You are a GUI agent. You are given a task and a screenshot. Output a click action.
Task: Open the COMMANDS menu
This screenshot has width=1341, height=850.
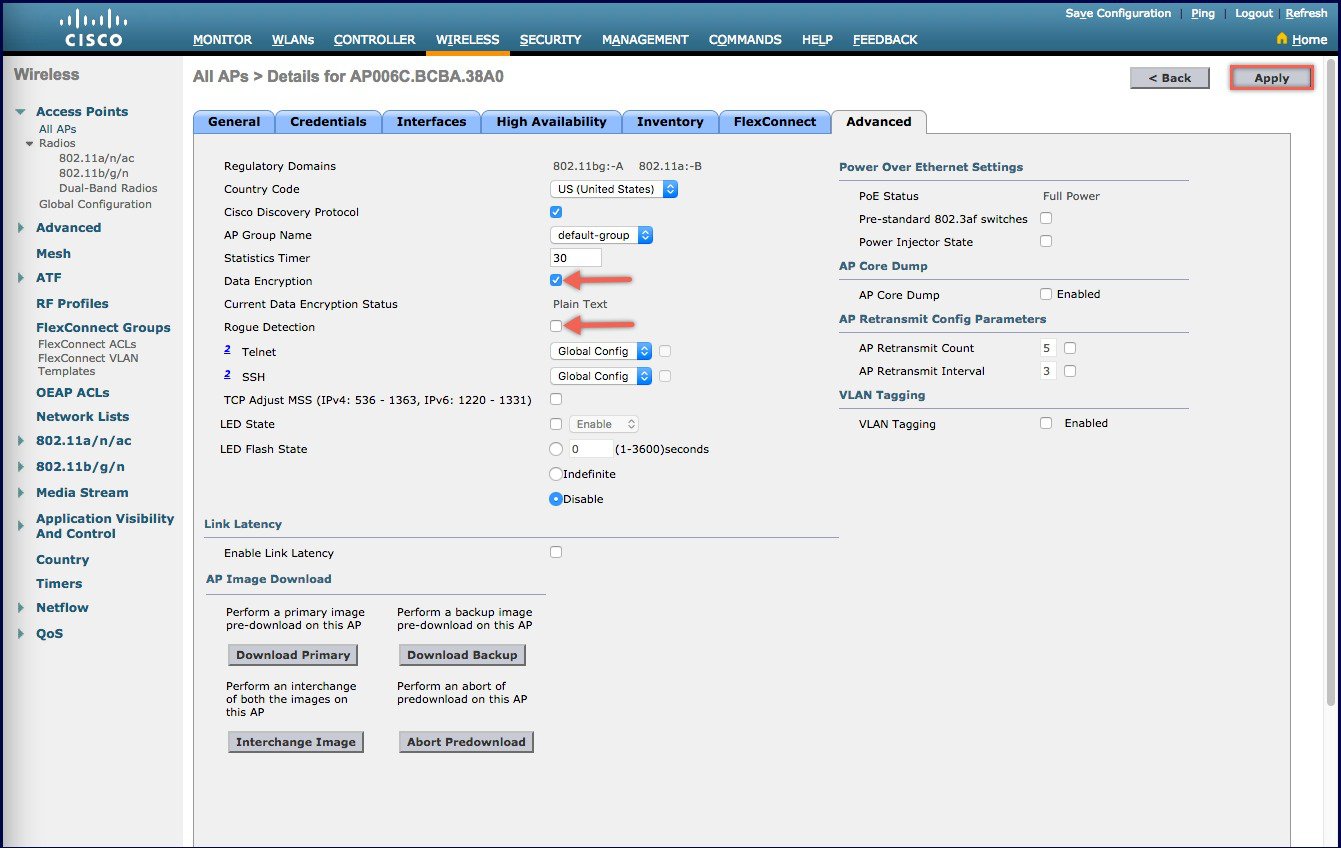click(x=745, y=40)
